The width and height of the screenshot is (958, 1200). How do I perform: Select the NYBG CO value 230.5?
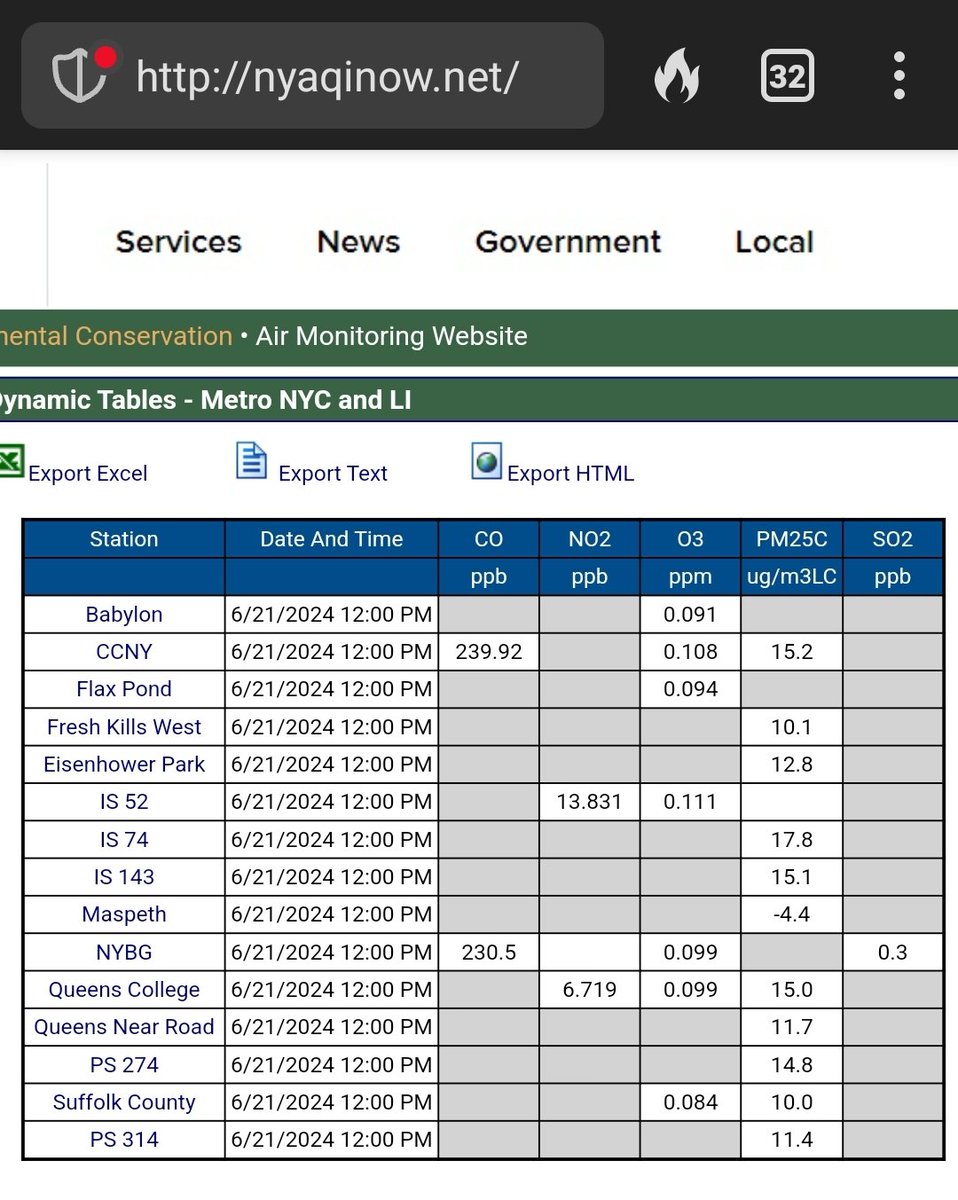(x=489, y=952)
